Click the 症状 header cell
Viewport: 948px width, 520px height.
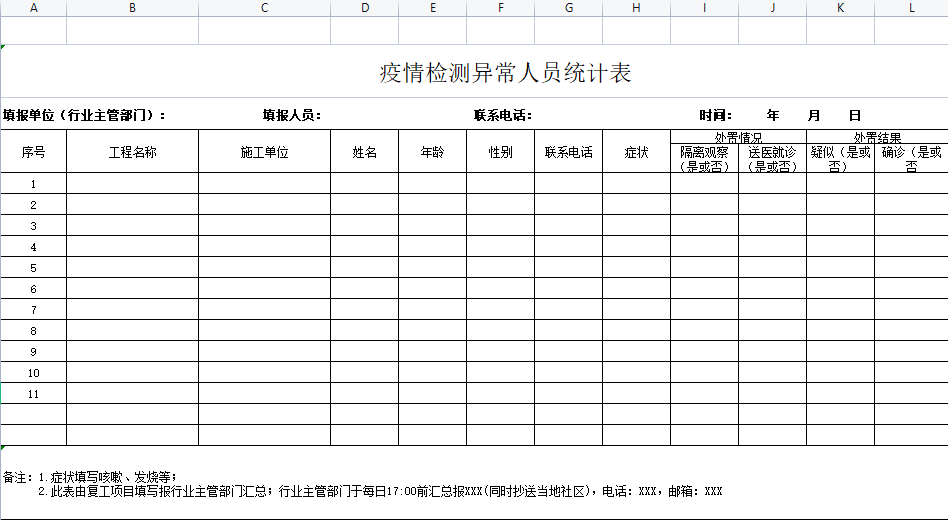[x=636, y=152]
